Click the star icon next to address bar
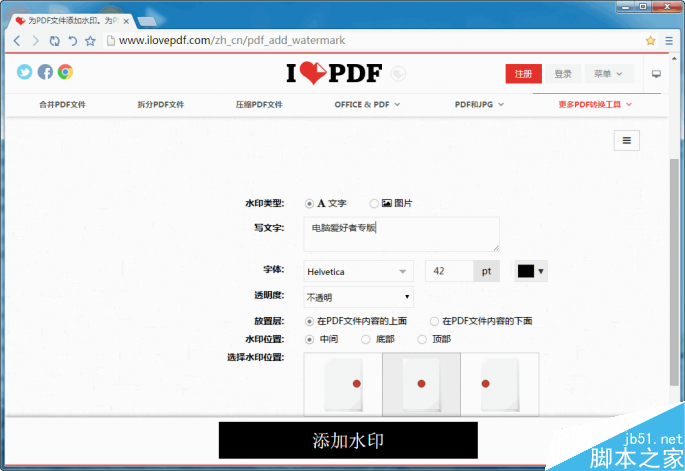The width and height of the screenshot is (685, 471). tap(90, 41)
